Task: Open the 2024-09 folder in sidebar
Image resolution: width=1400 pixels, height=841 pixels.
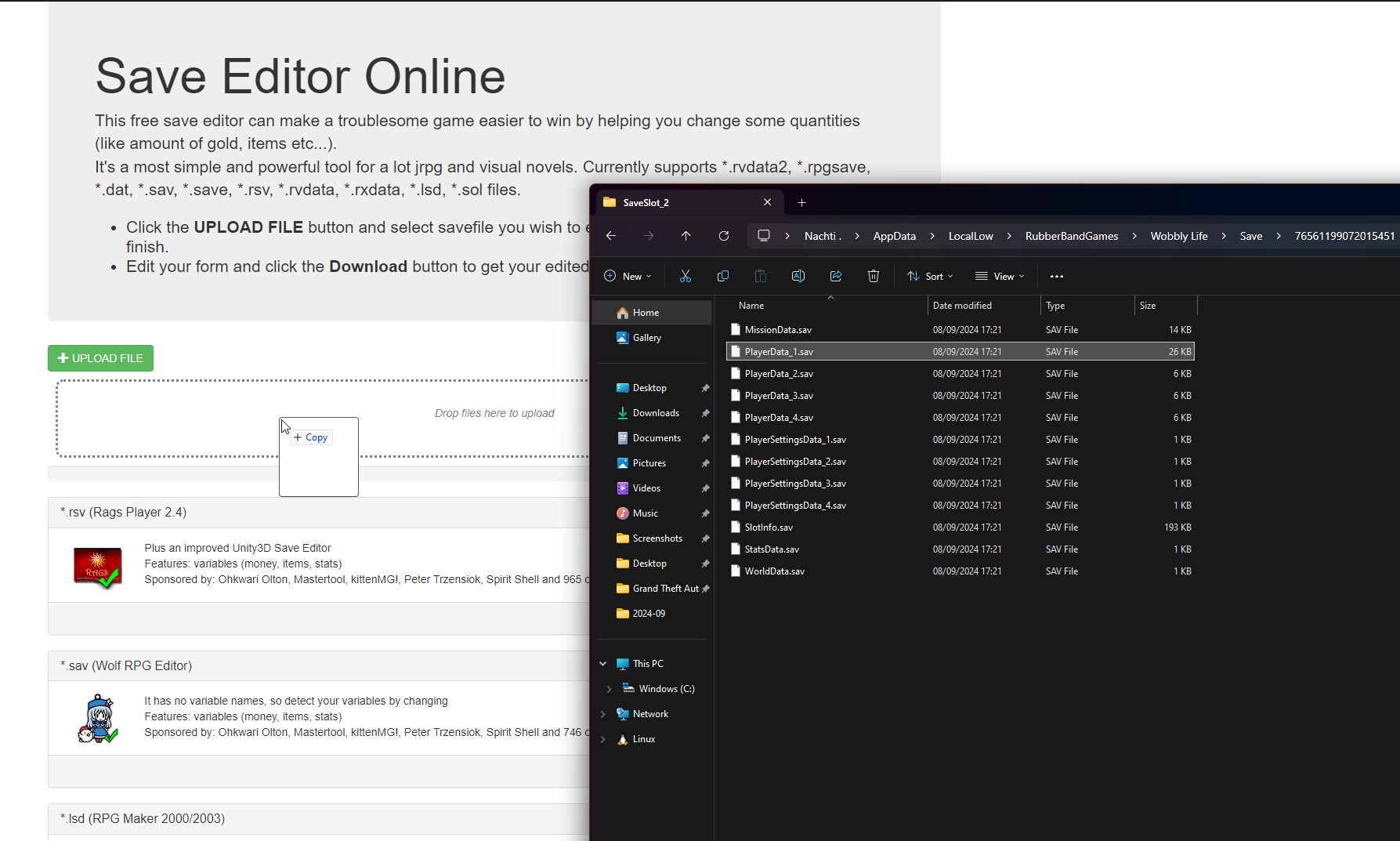Action: coord(649,614)
